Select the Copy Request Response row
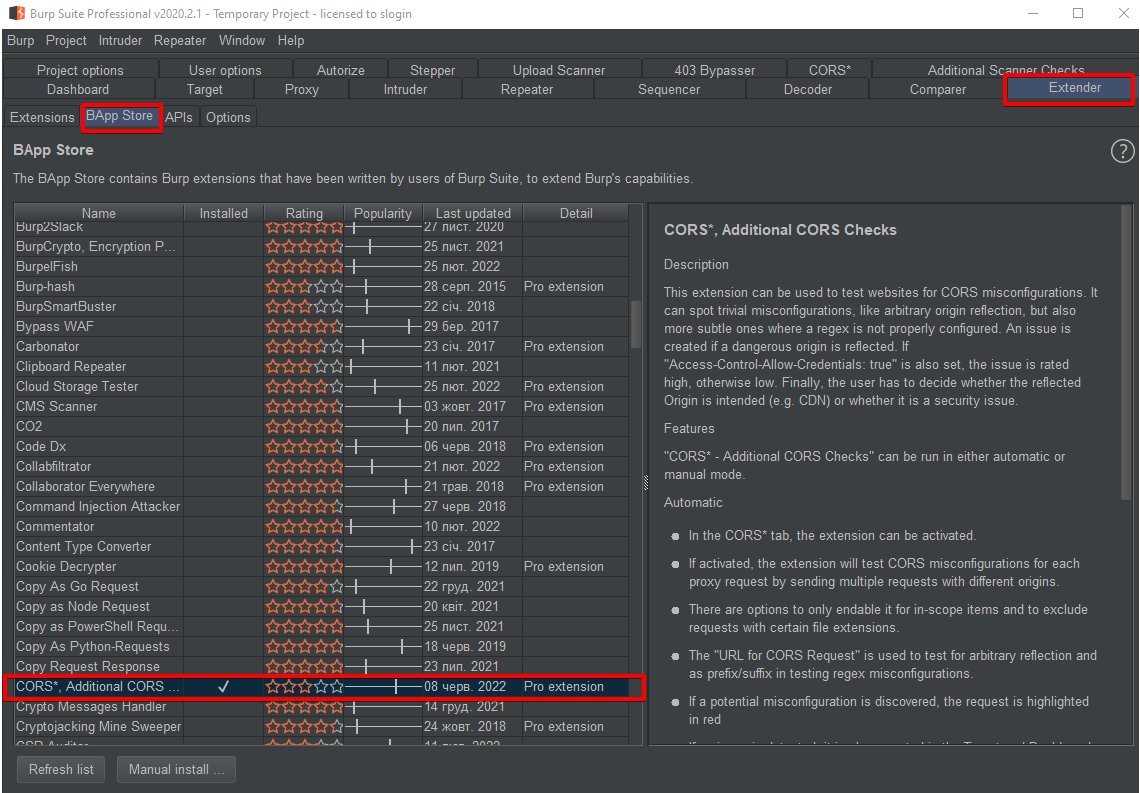 coord(321,667)
